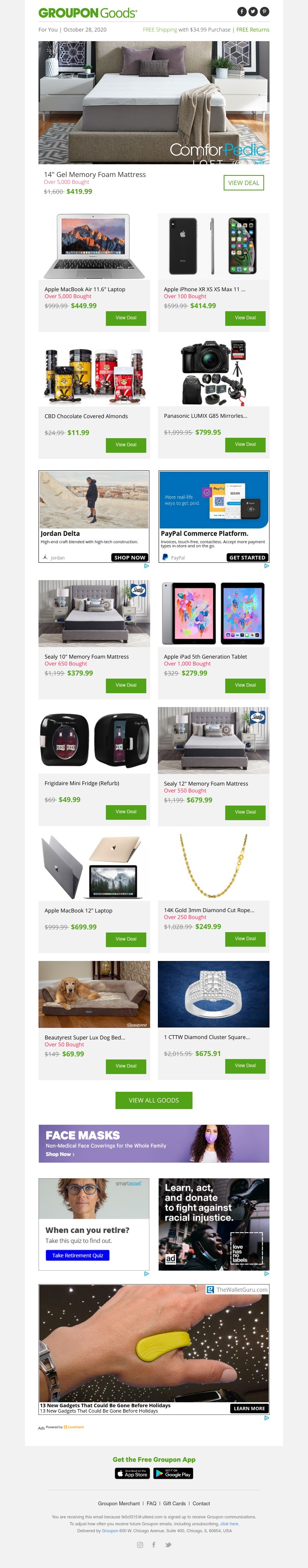Open the Twitter icon in the header
308x1568 pixels.
click(253, 12)
